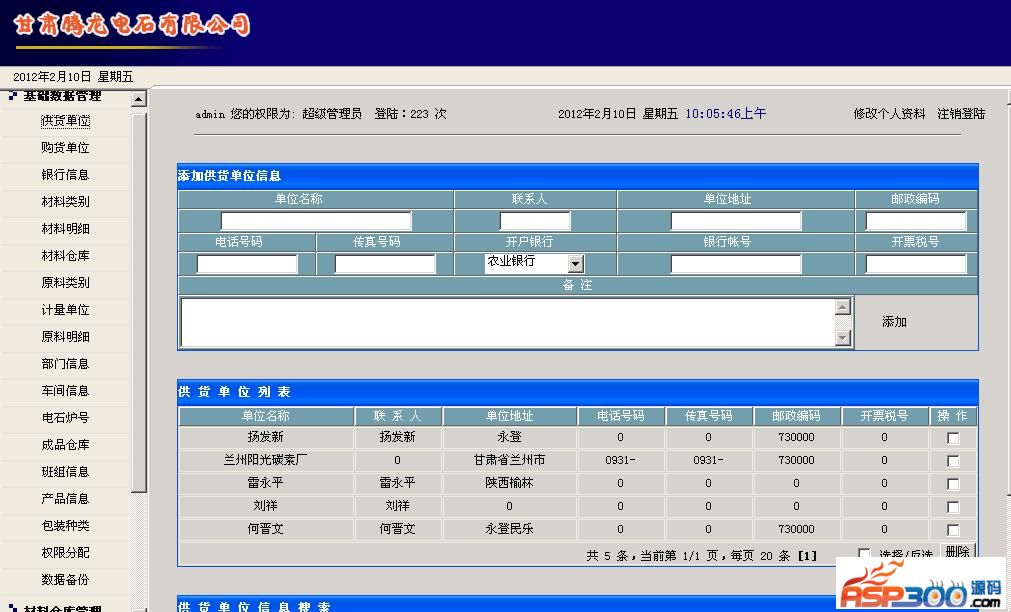This screenshot has height=612, width=1011.
Task: Click the 备注 textarea scroll-up arrow
Action: (x=842, y=307)
